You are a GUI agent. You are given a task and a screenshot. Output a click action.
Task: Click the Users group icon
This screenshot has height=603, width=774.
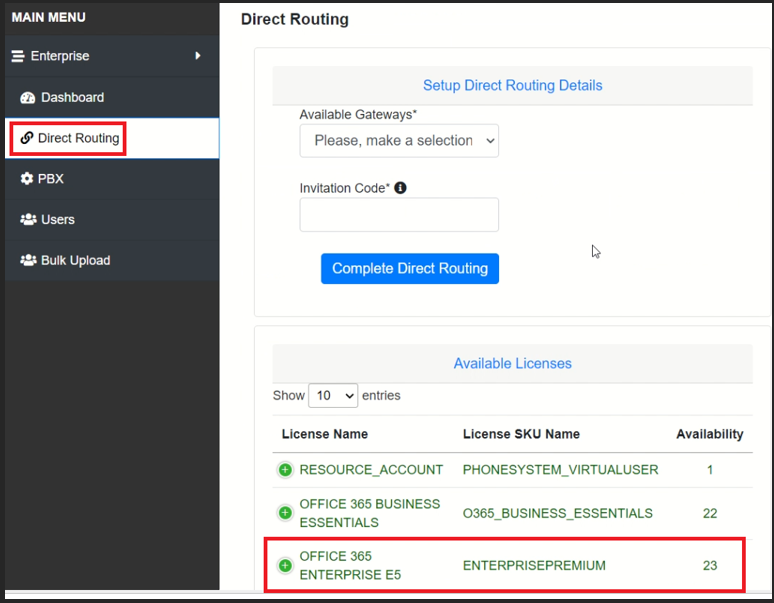tap(28, 219)
